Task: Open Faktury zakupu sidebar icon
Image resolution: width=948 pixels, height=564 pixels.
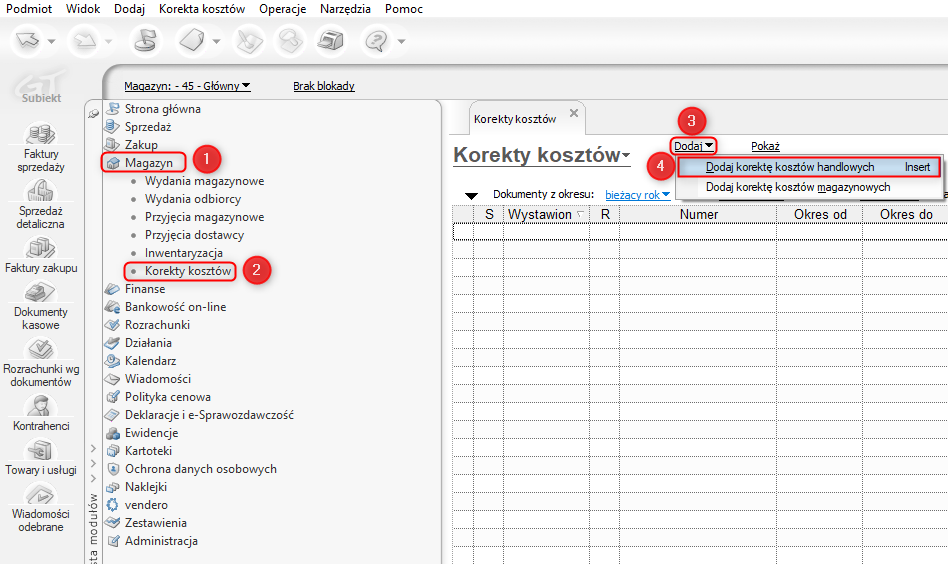Action: [41, 255]
